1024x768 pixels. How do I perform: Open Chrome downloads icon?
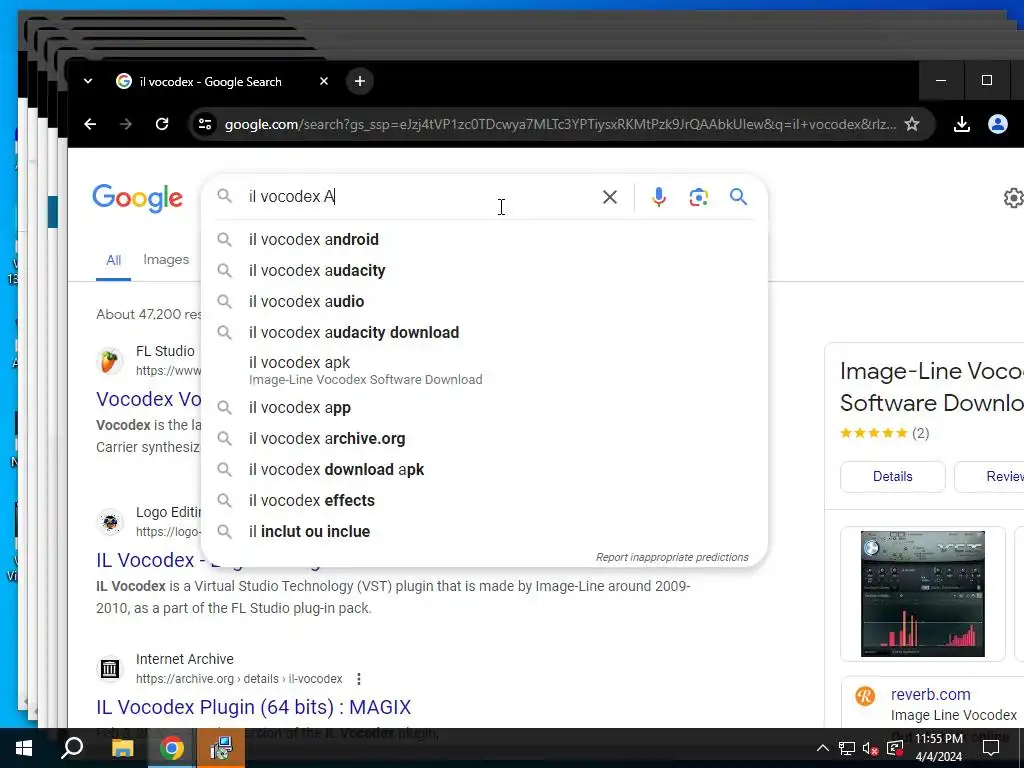[961, 124]
